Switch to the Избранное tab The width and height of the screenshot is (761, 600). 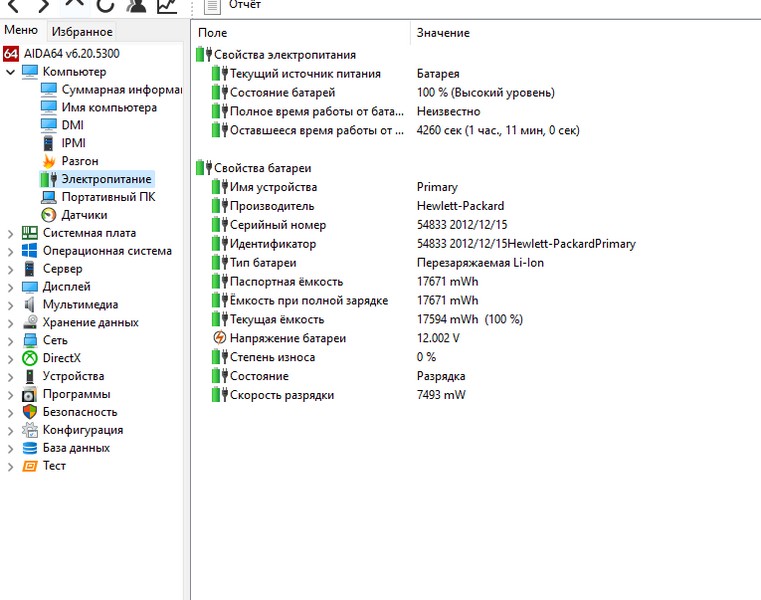82,32
